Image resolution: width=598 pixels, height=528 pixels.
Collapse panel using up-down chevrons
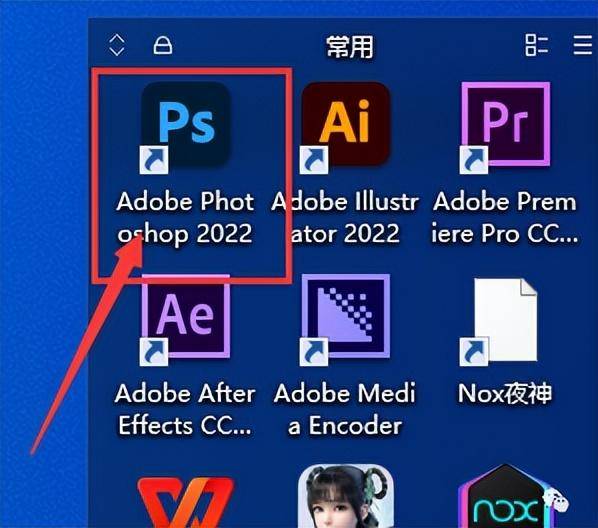tap(117, 45)
